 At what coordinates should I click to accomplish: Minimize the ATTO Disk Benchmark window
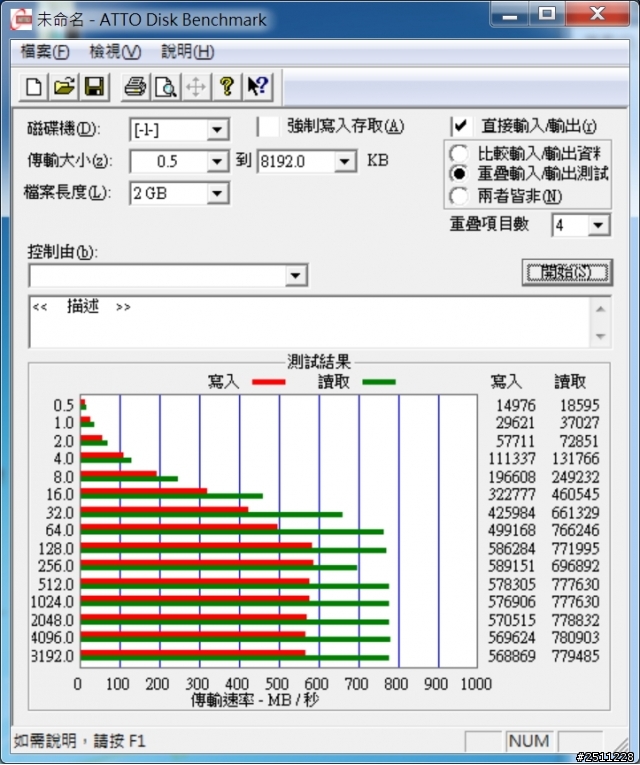coord(509,15)
